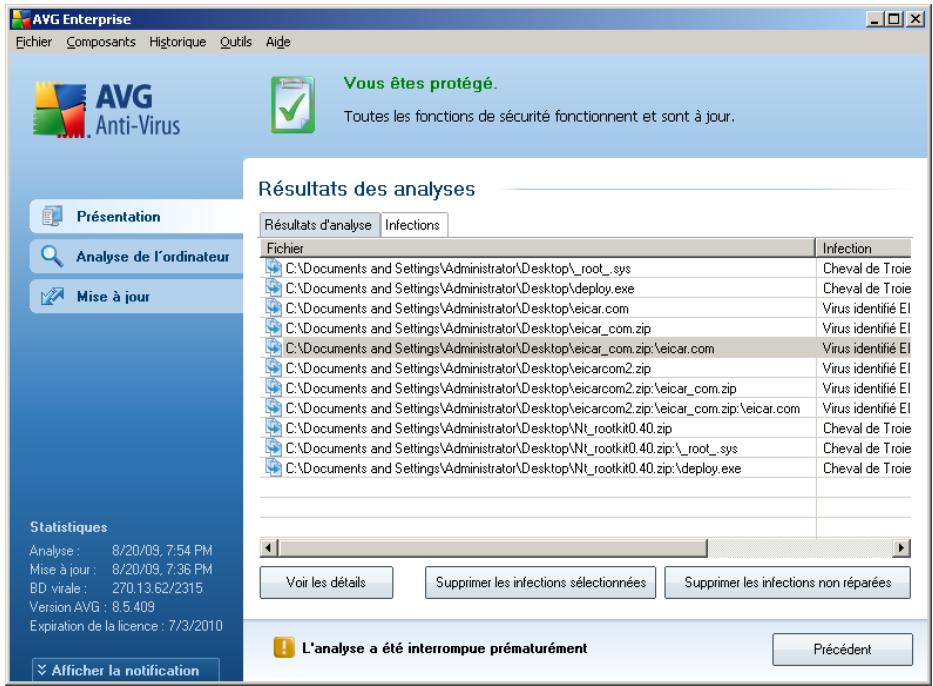
Task: Select row Desktop\eicar.com file path
Action: click(x=457, y=308)
